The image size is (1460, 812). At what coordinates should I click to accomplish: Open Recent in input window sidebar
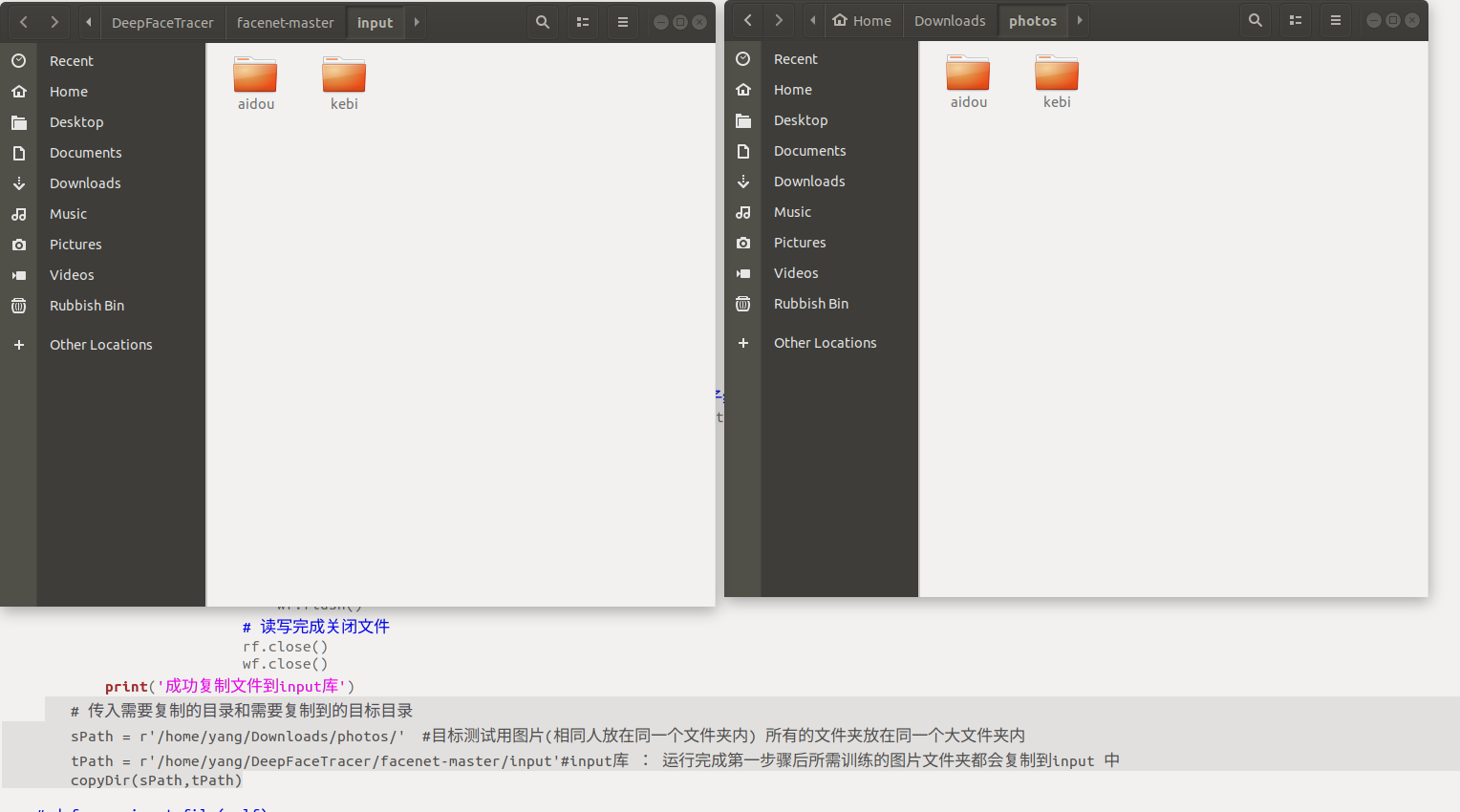[72, 61]
